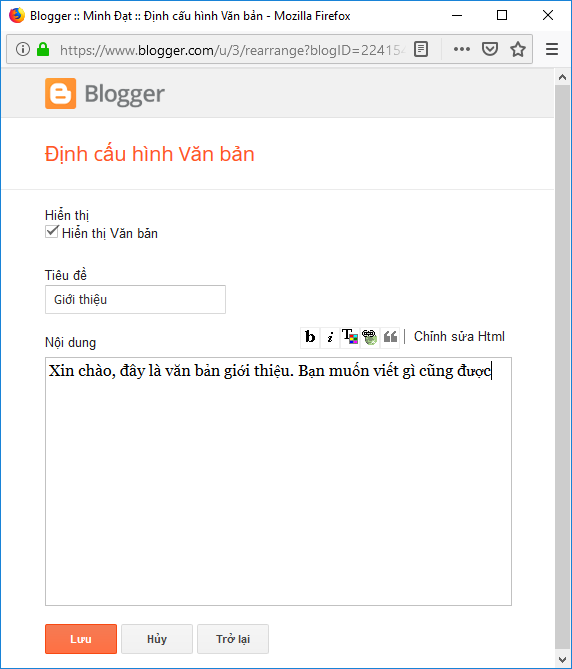Focus the Tiêu đề title input field
This screenshot has height=669, width=572.
[135, 300]
